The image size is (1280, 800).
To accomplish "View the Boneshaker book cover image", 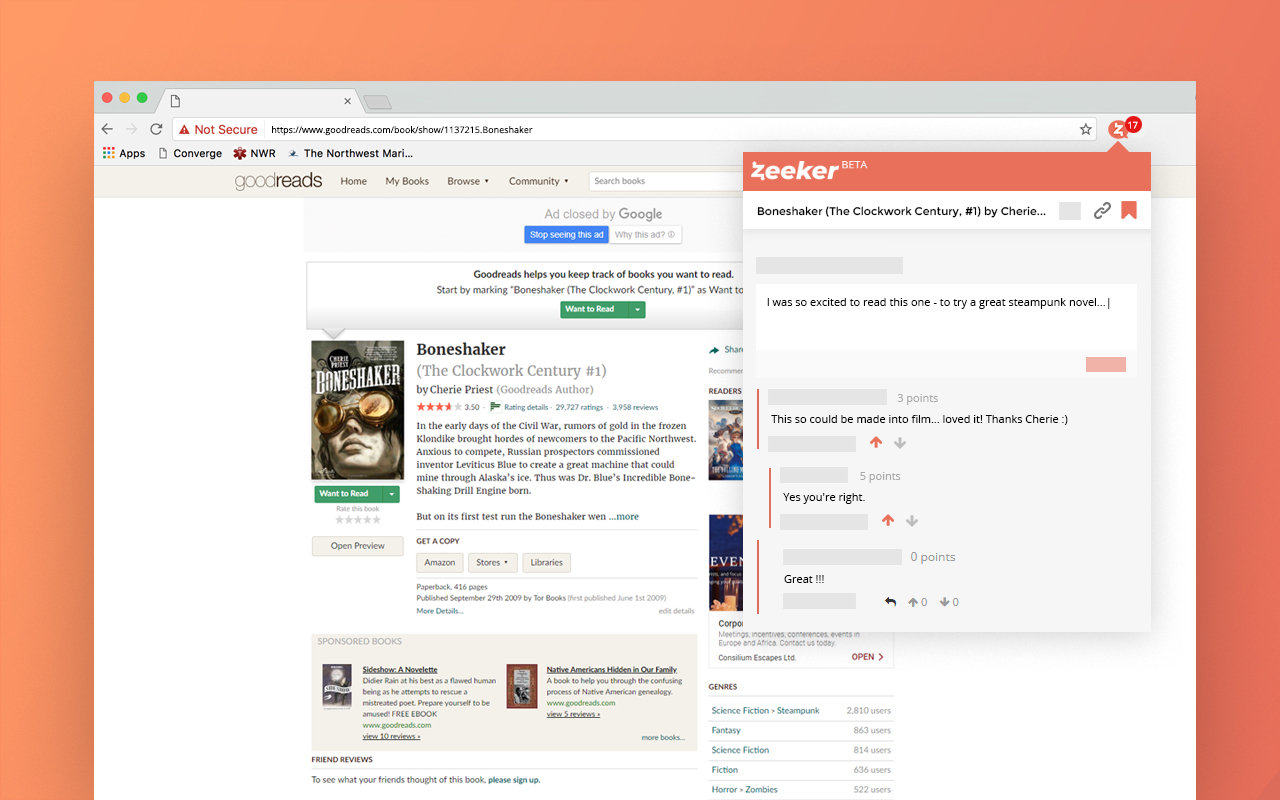I will [x=358, y=410].
